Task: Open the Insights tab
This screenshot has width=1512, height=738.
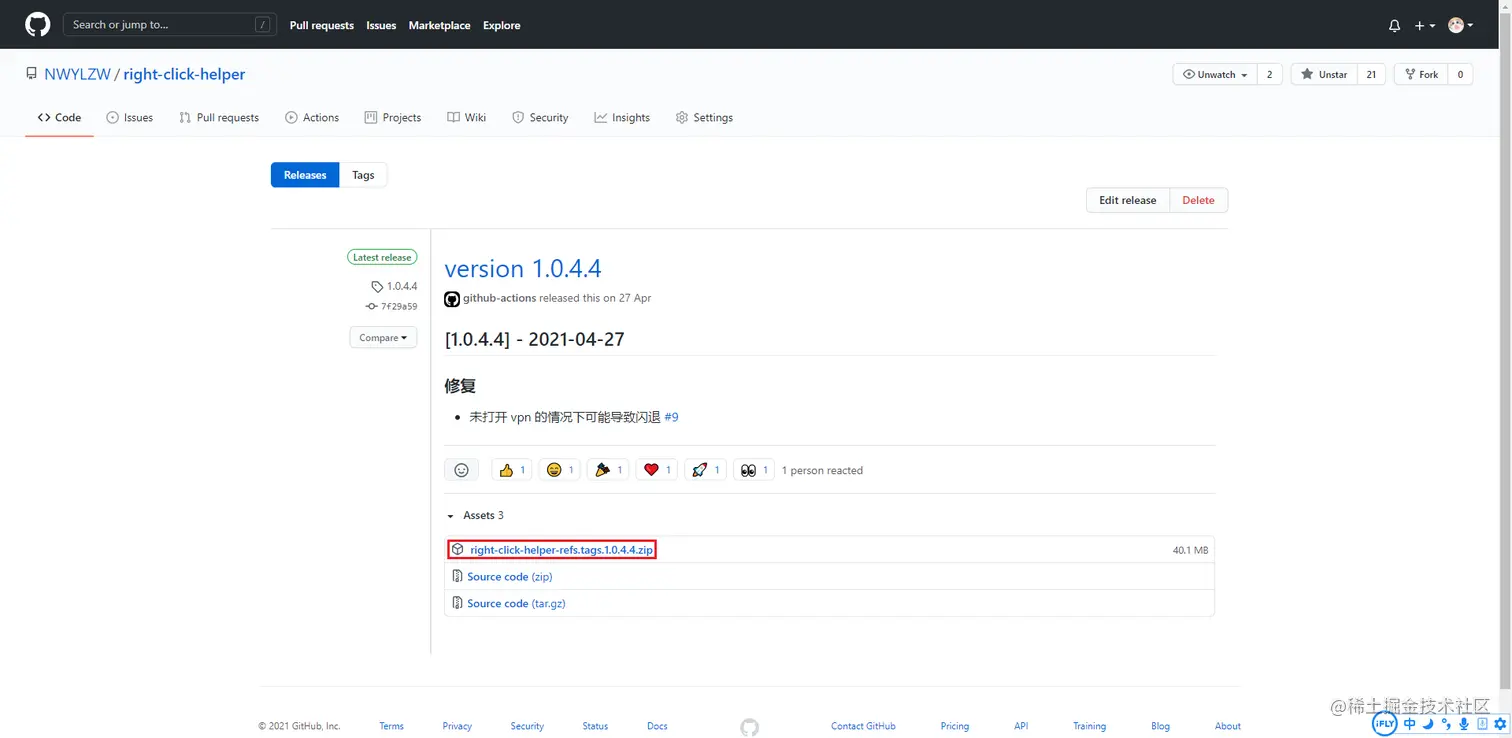Action: (x=622, y=118)
